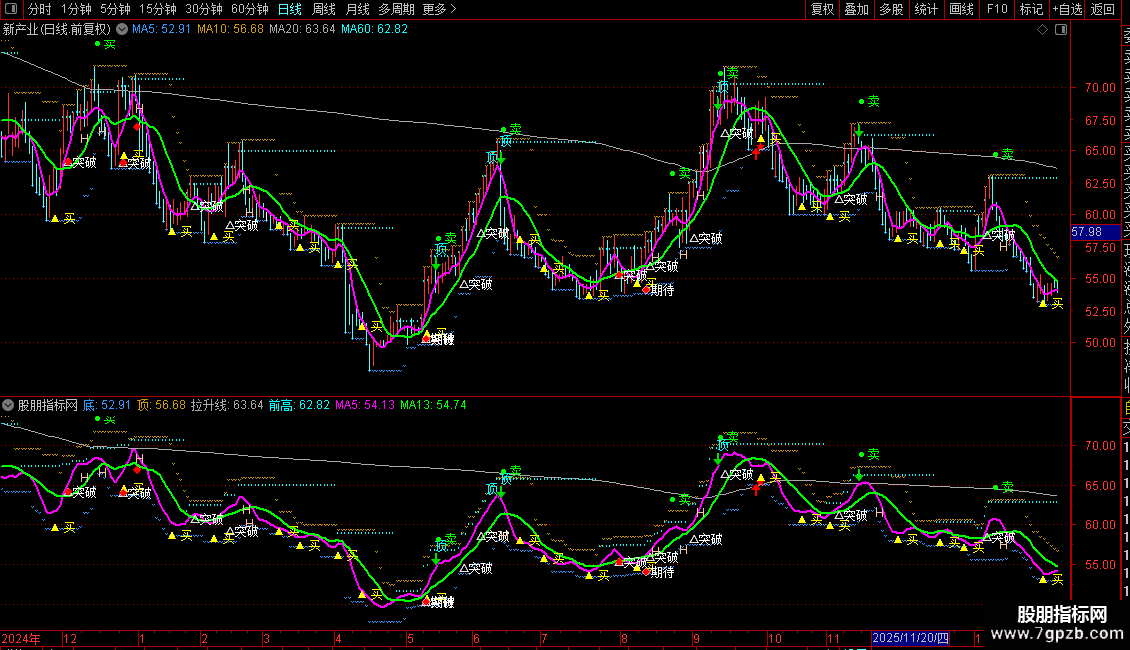The image size is (1130, 650).
Task: Click the 拉升线: 63.64 indicator value
Action: click(227, 405)
